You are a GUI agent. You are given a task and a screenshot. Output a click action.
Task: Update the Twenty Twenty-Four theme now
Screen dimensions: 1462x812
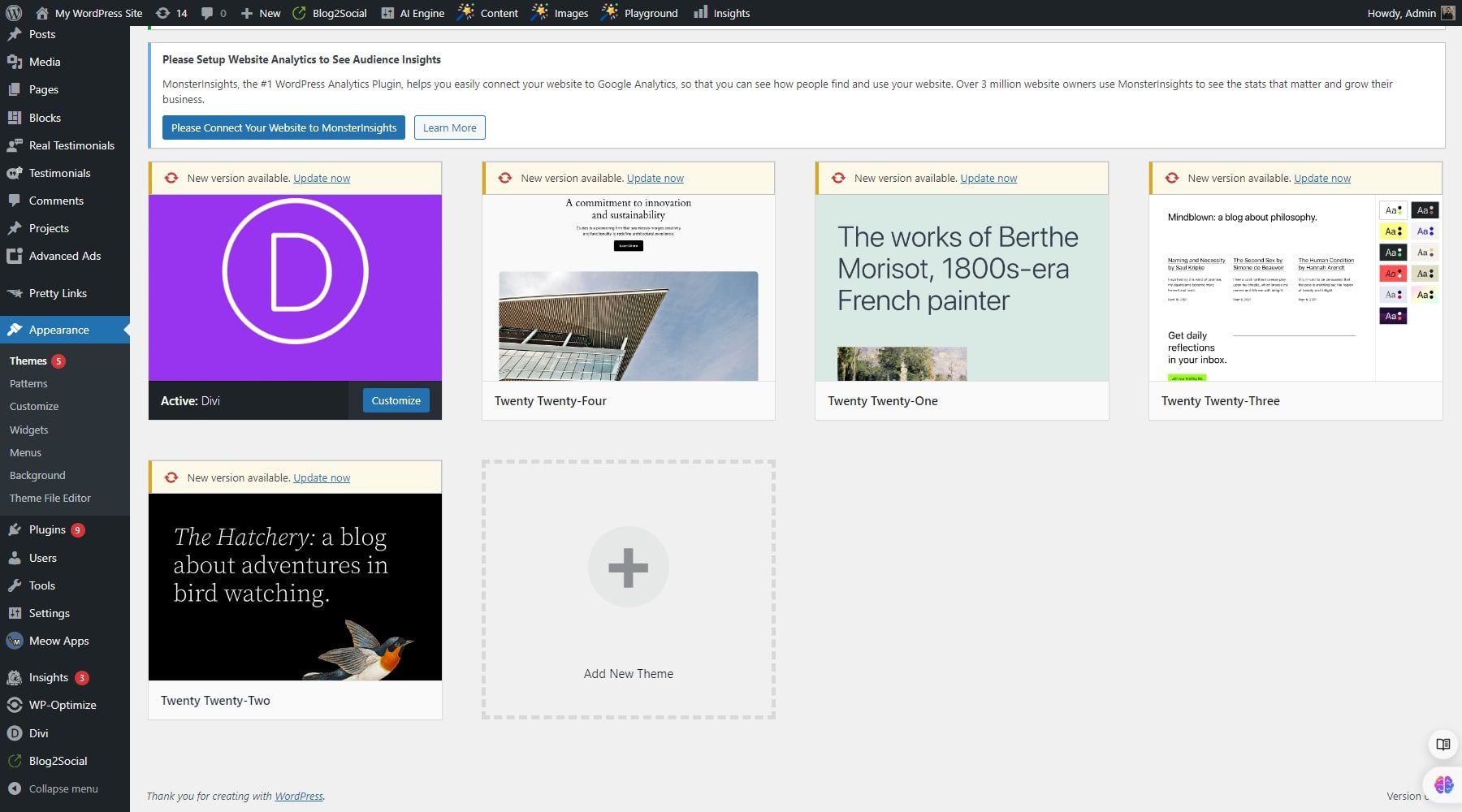655,178
